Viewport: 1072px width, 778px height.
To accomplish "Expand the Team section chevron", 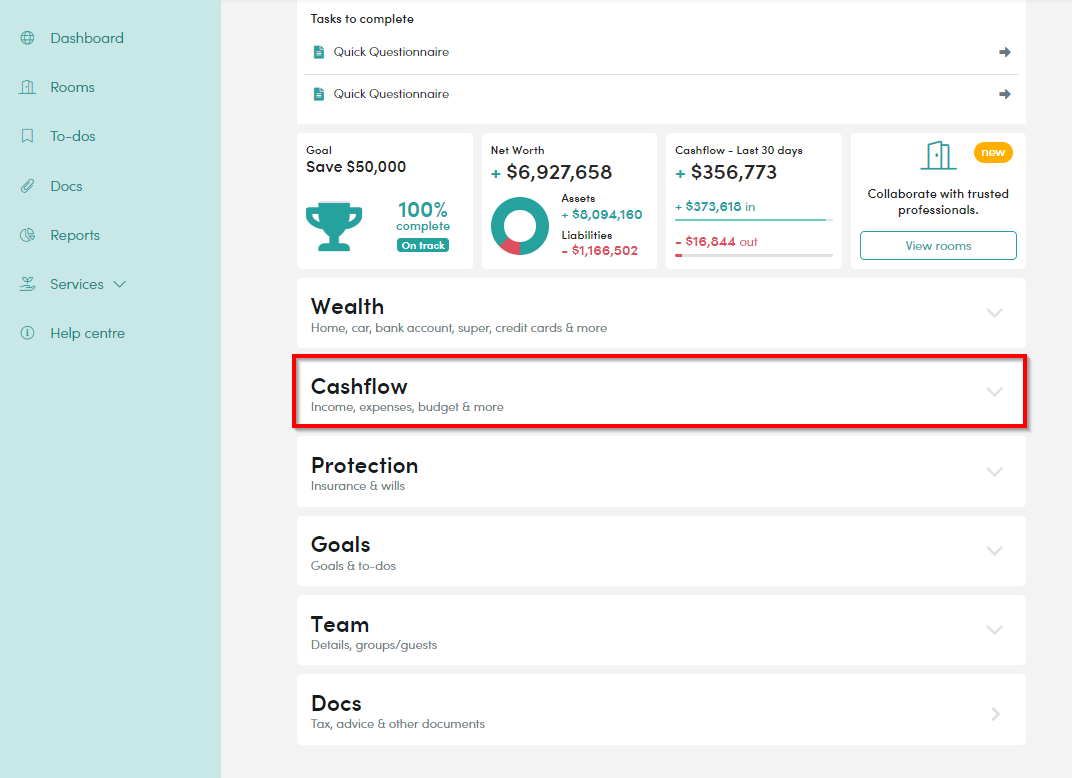I will (x=995, y=630).
